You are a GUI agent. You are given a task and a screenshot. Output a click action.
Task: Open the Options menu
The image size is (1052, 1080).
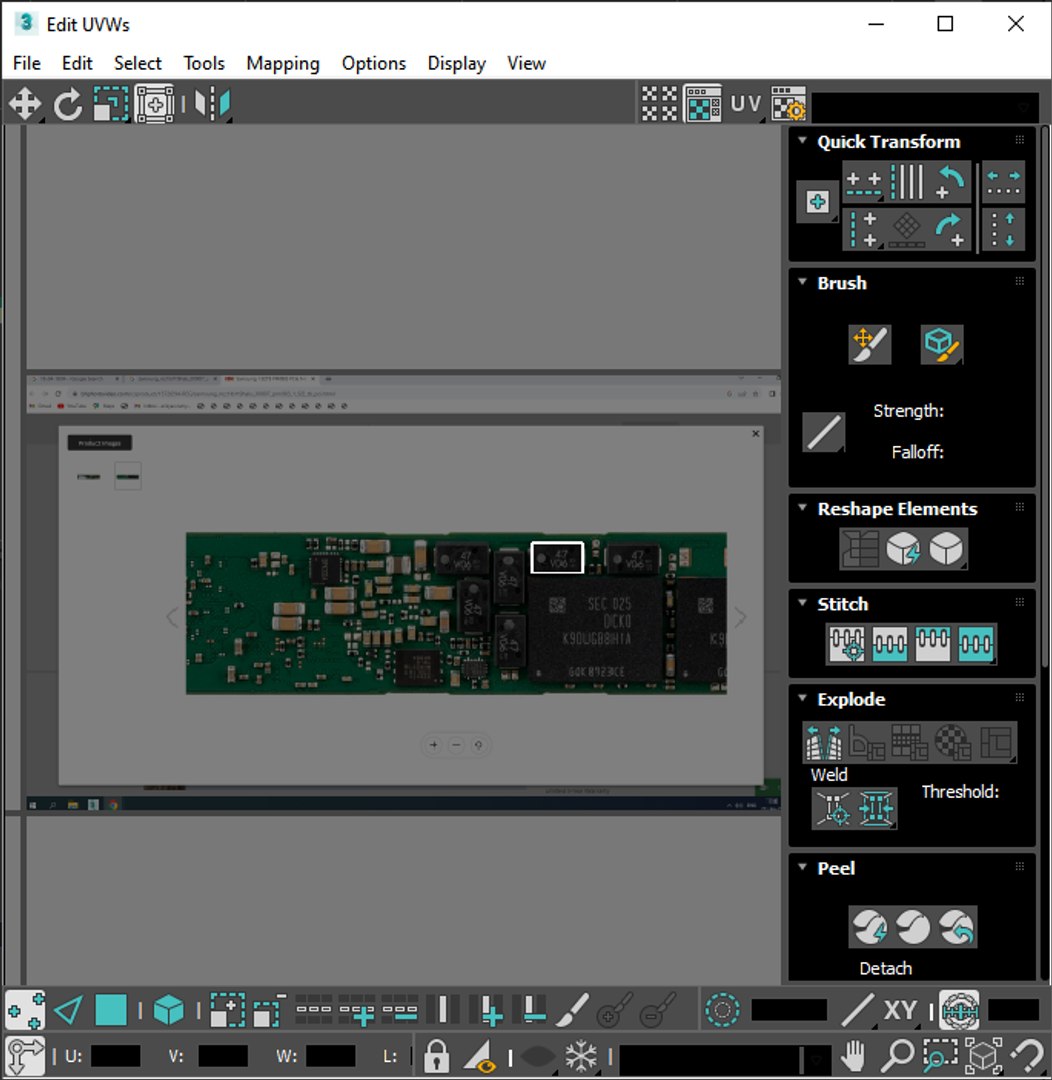coord(374,63)
